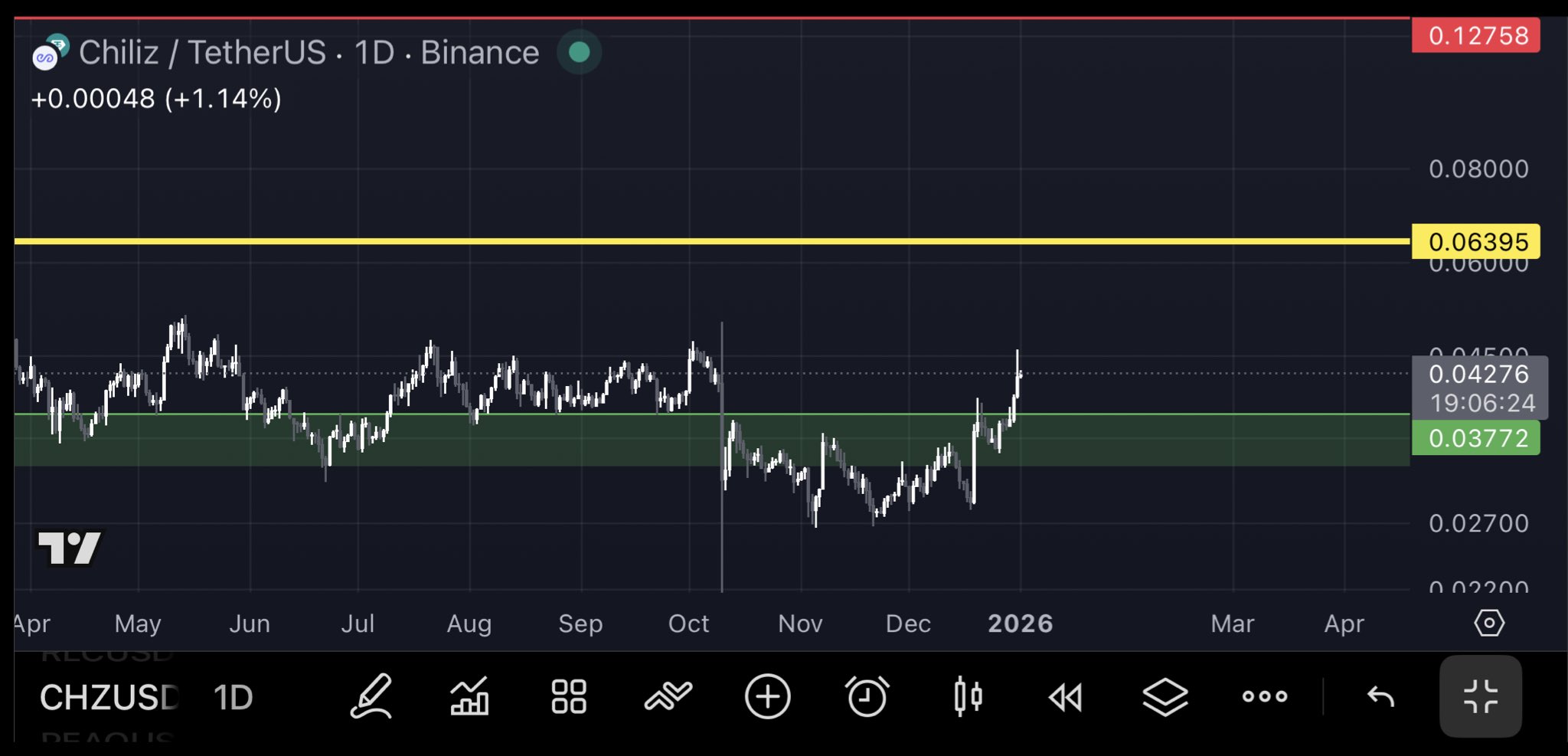Change the 1D timeframe in bottom bar
The image size is (1568, 756).
(x=233, y=697)
